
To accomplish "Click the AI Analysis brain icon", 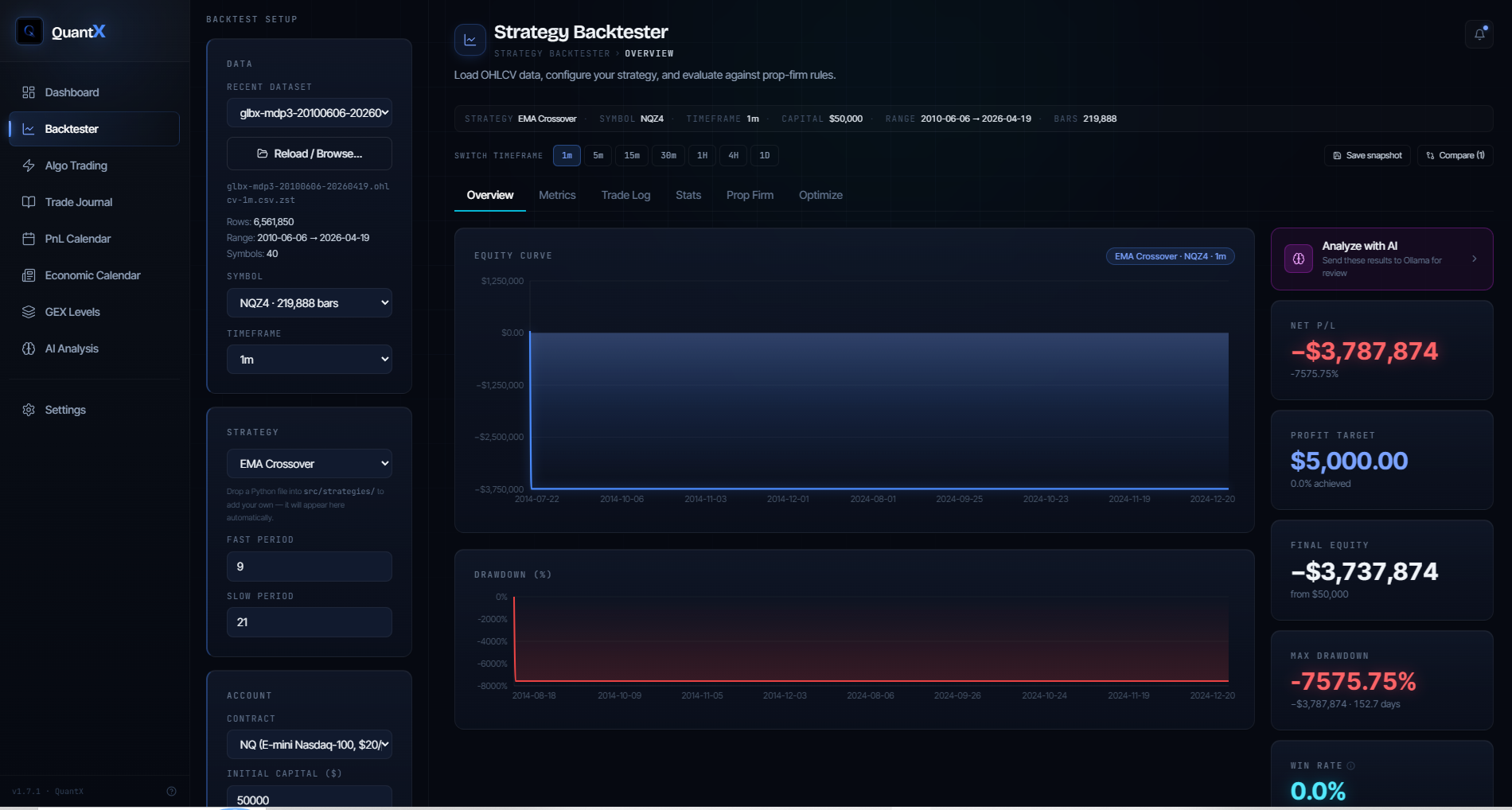I will coord(29,349).
